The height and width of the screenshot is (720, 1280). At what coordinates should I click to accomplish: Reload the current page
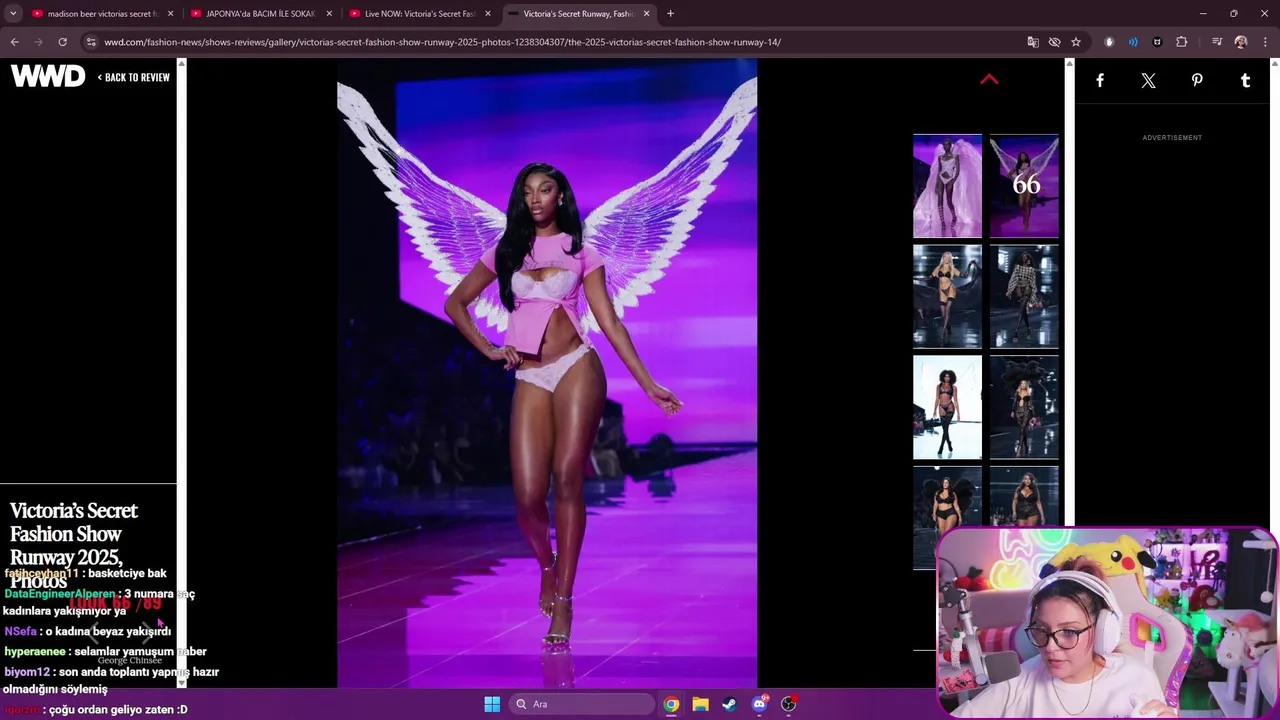click(62, 42)
